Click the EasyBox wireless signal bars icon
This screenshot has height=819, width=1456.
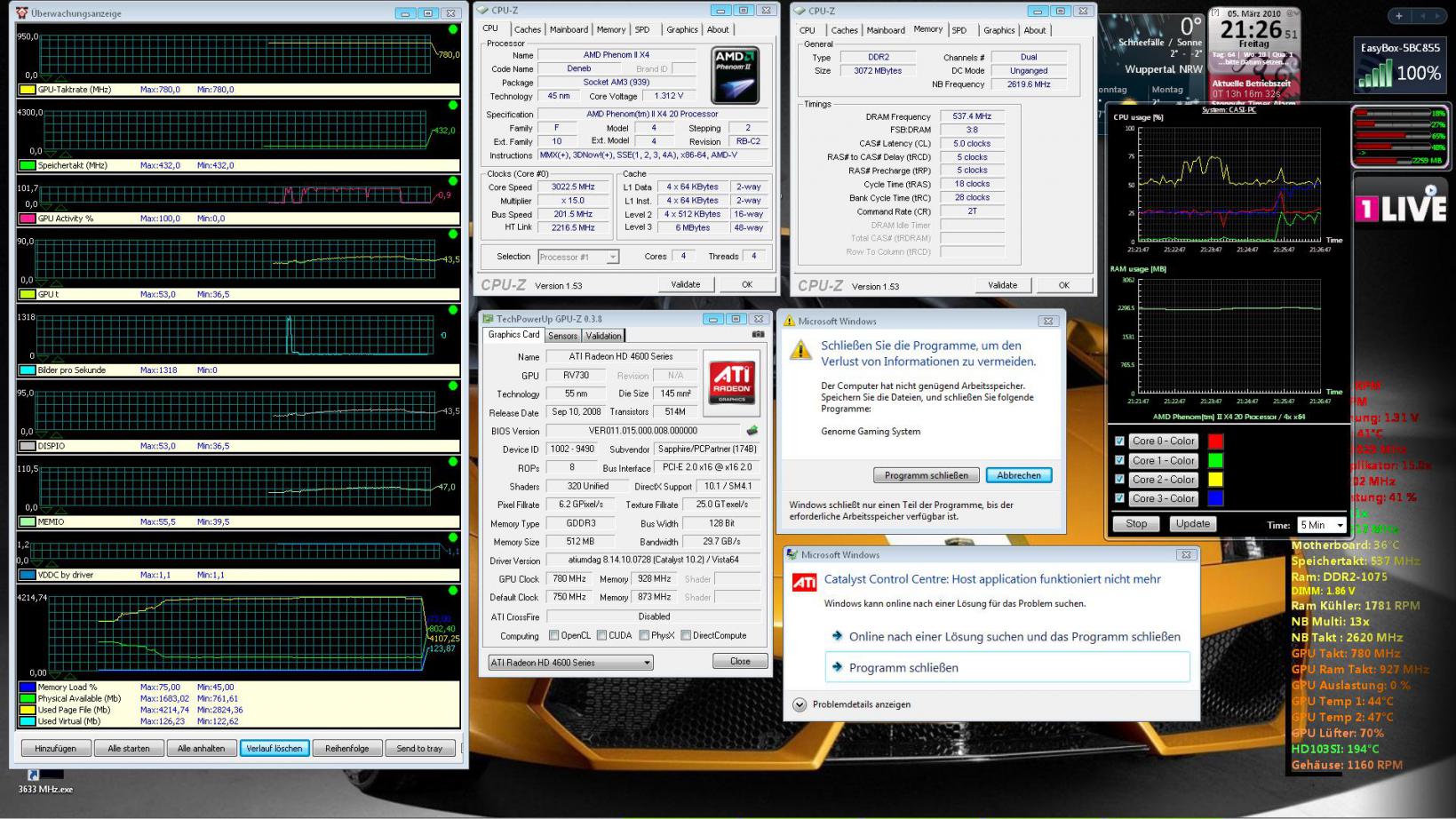[x=1375, y=73]
